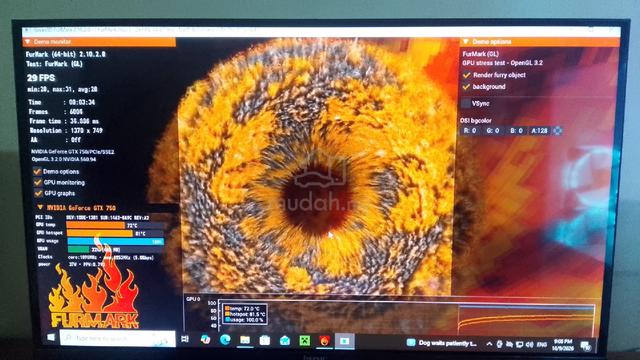Enable the VSync checkbox
640x360 pixels.
(466, 104)
